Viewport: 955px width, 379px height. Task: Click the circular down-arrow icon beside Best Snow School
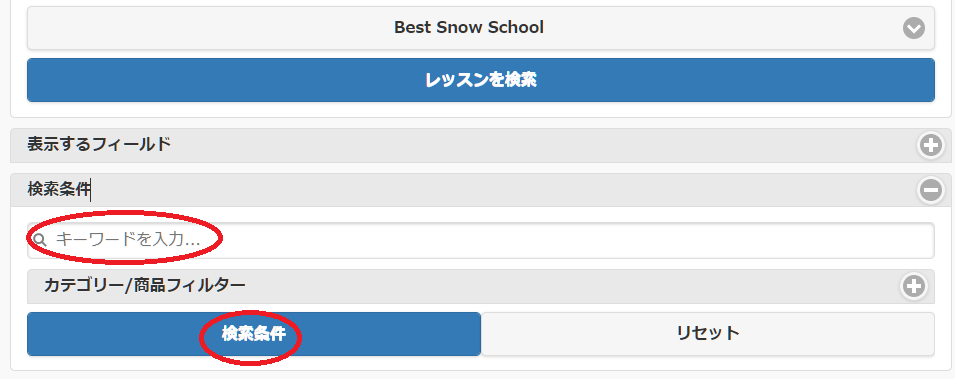tap(914, 28)
